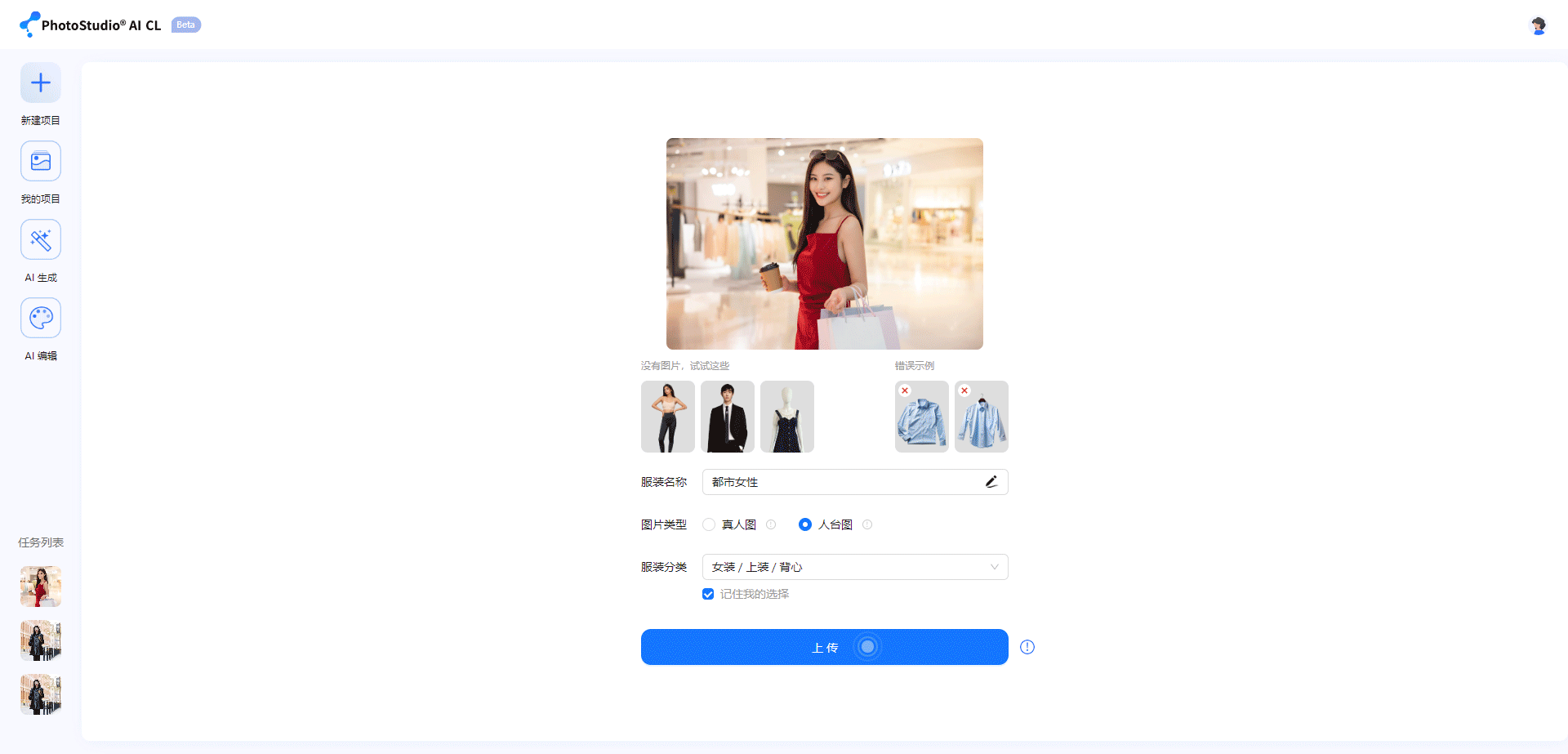Choose the man in black suit sample

coord(728,417)
